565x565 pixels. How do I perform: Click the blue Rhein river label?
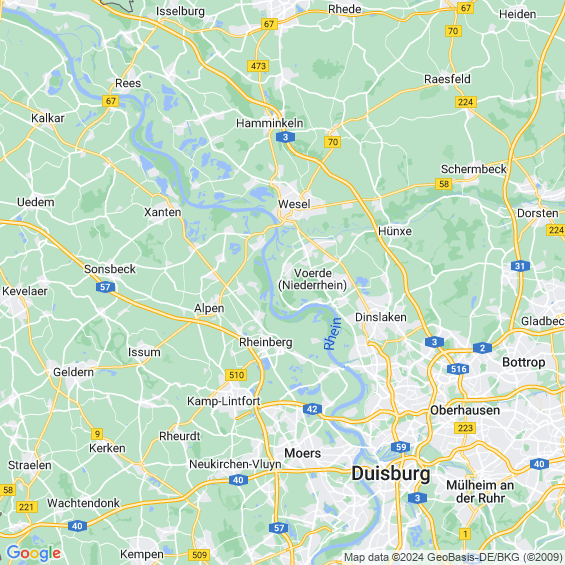333,334
